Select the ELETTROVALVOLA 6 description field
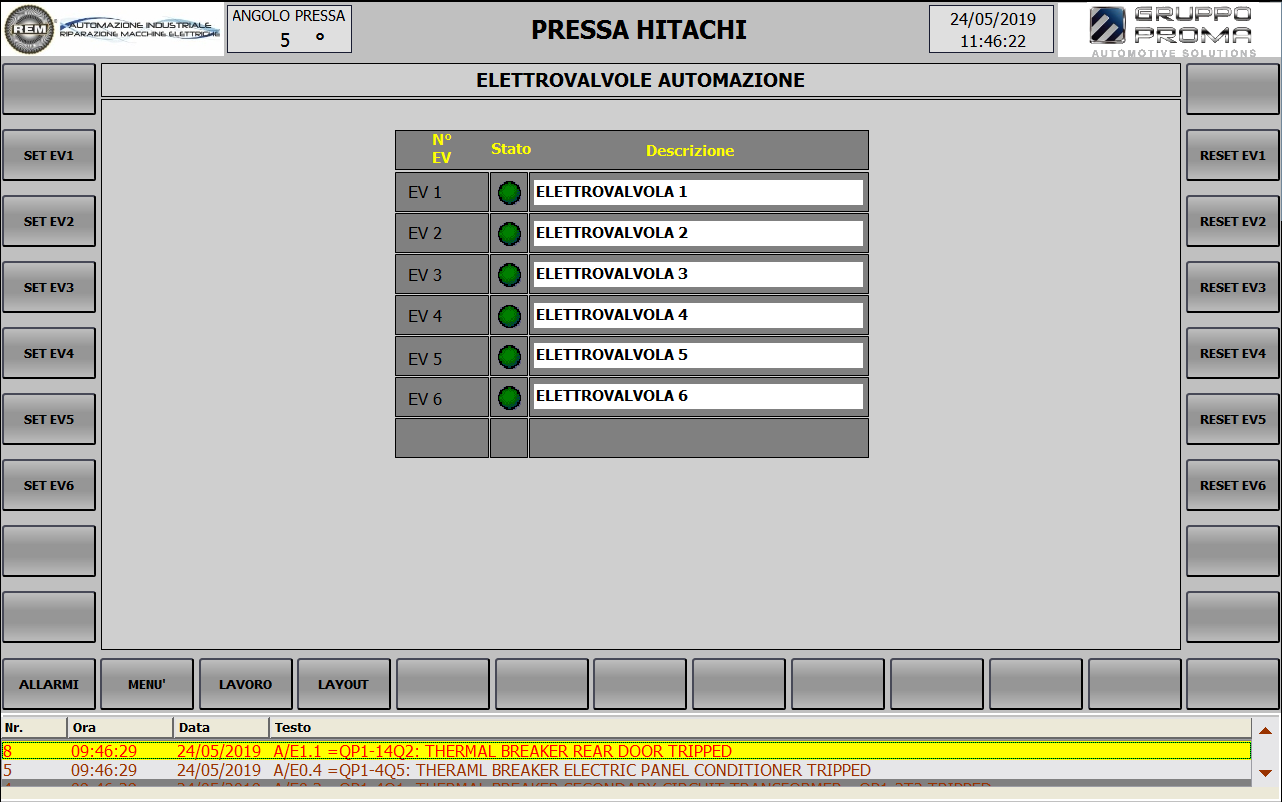The height and width of the screenshot is (802, 1282). point(698,396)
